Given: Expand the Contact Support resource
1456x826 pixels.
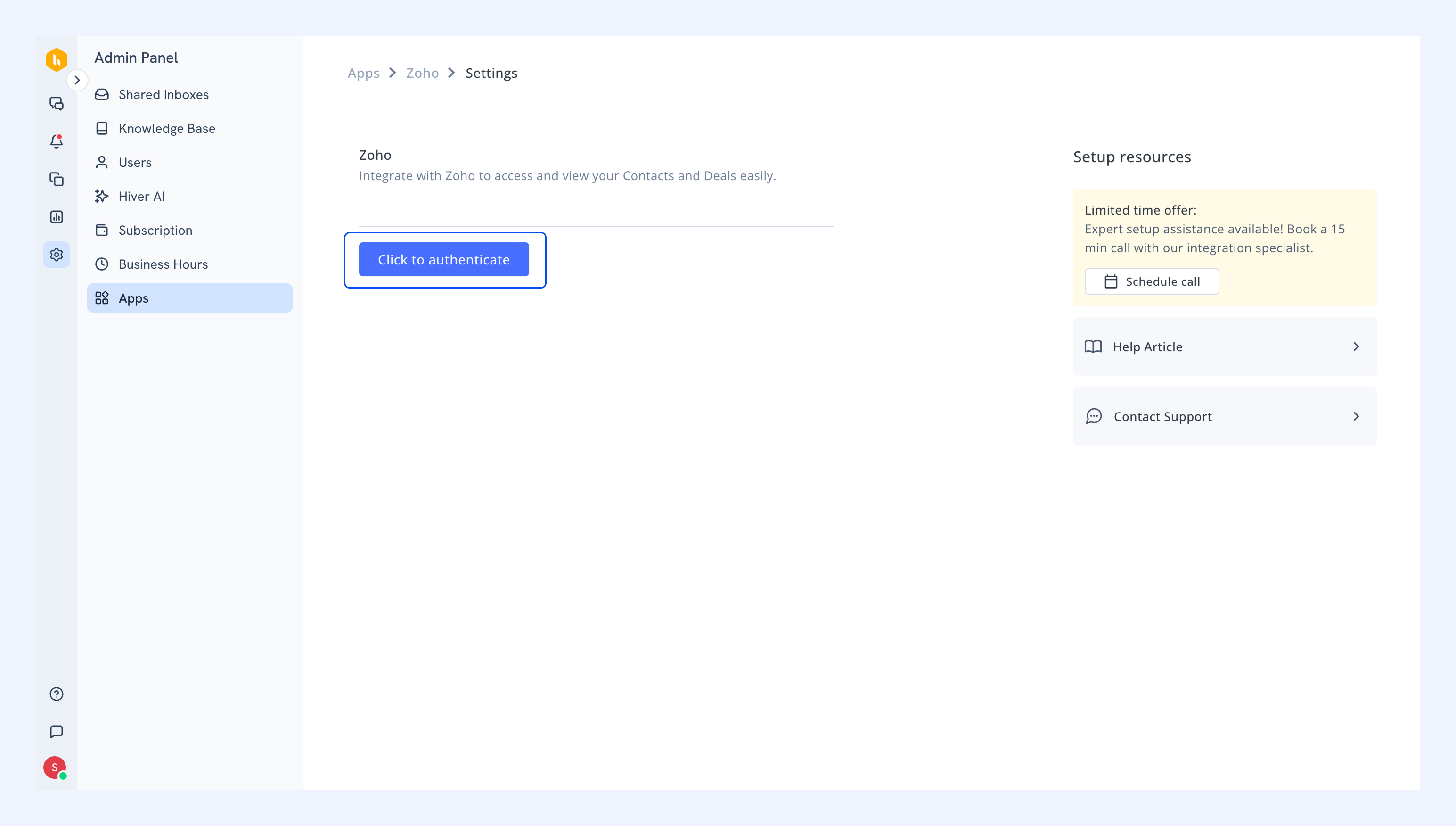Looking at the screenshot, I should pyautogui.click(x=1225, y=416).
